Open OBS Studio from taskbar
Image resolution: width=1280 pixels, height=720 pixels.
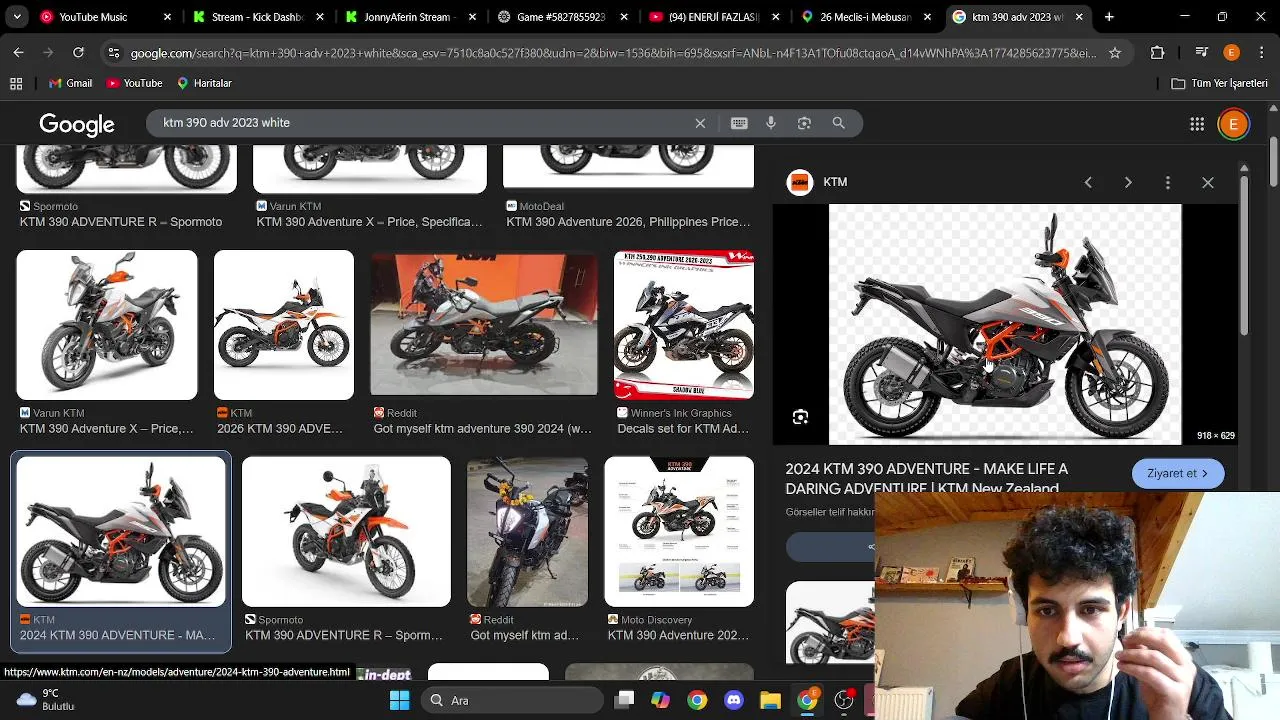(843, 700)
